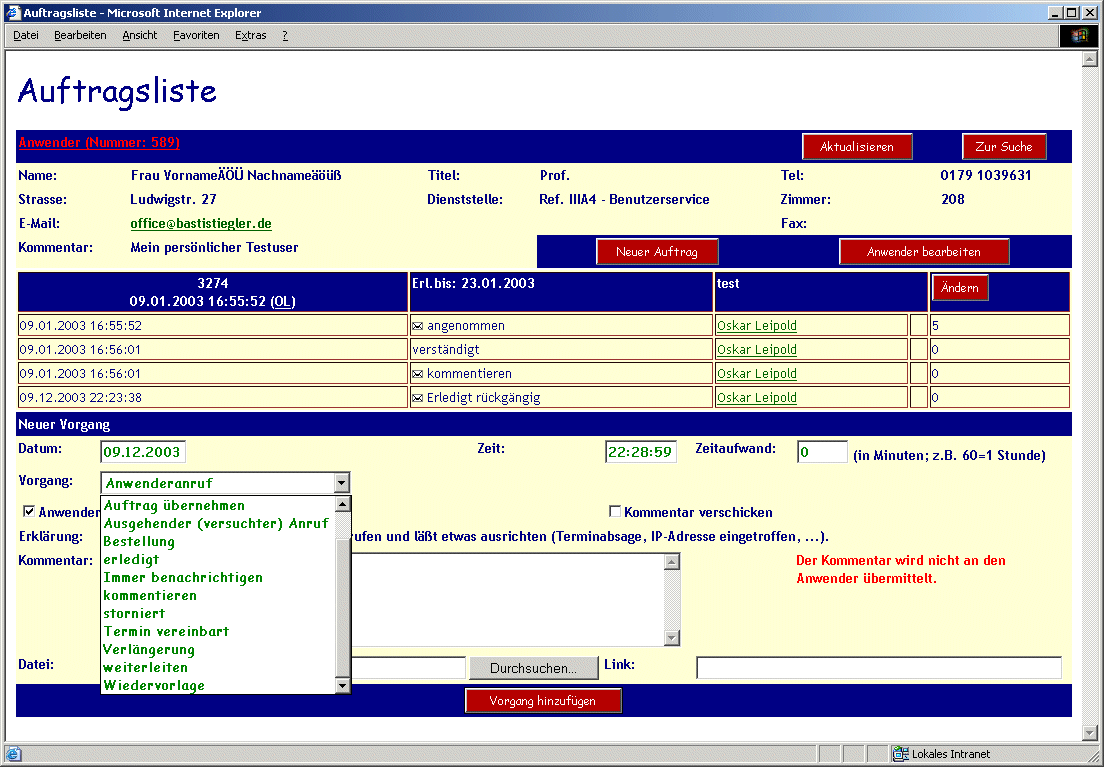The width and height of the screenshot is (1104, 767).
Task: Click the Zeit input field
Action: [641, 452]
